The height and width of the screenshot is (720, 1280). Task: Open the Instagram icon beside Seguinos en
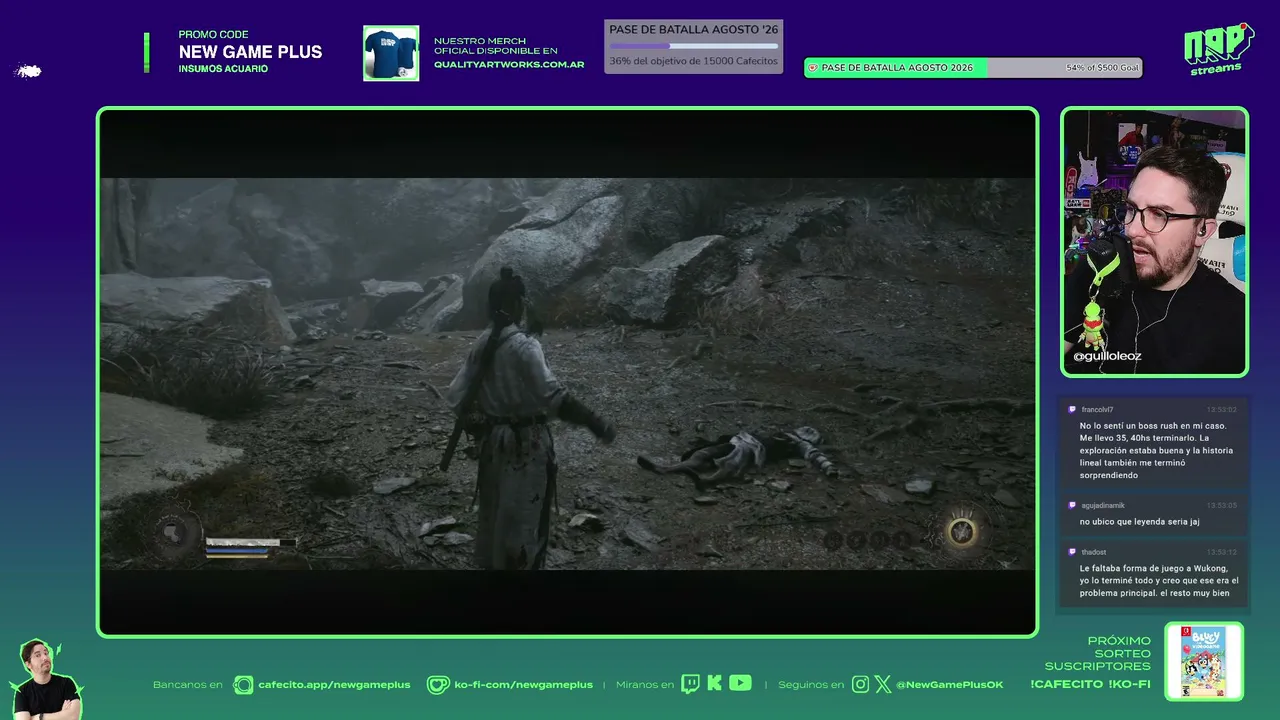point(860,684)
